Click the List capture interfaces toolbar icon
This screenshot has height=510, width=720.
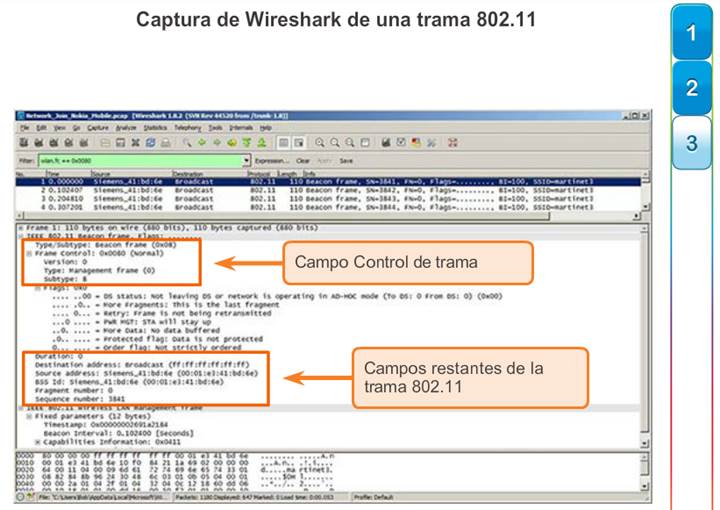24,143
